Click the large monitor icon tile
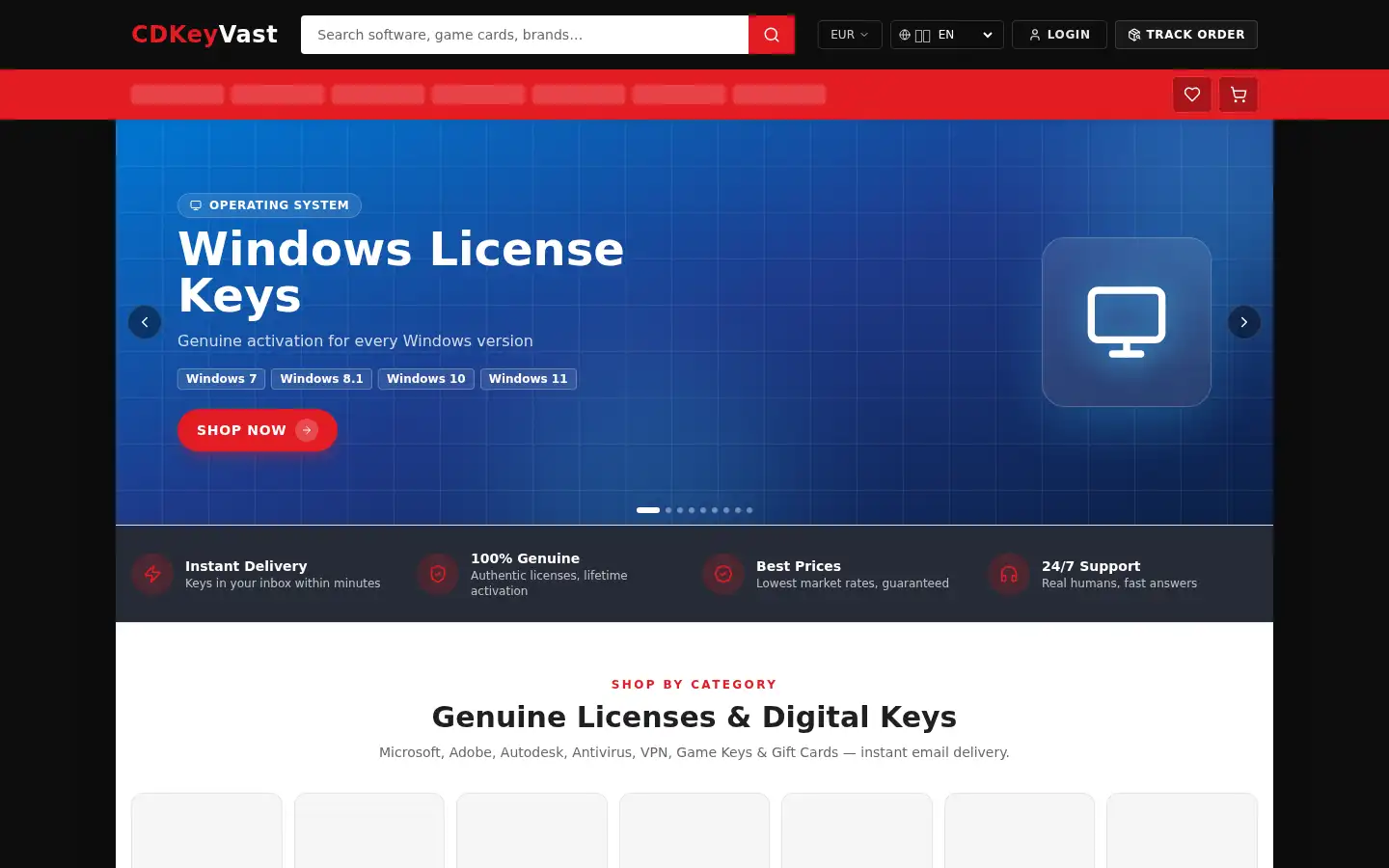The width and height of the screenshot is (1389, 868). pyautogui.click(x=1127, y=322)
